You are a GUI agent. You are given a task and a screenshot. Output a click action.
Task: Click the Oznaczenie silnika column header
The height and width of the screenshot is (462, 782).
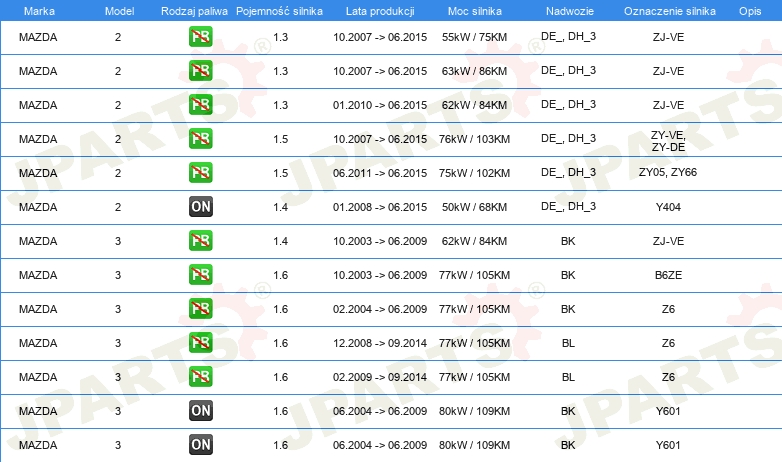[669, 11]
